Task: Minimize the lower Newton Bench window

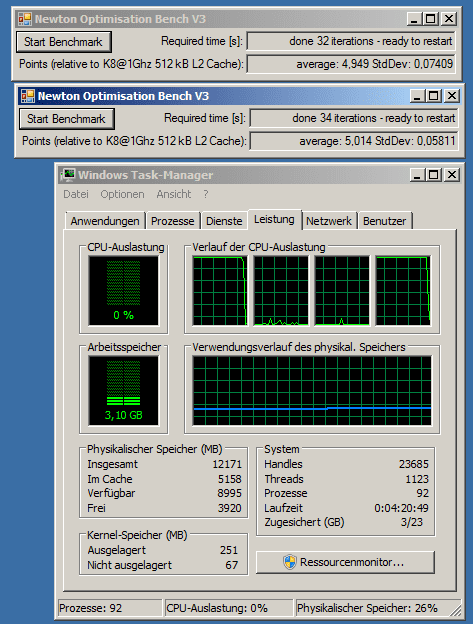Action: click(417, 96)
